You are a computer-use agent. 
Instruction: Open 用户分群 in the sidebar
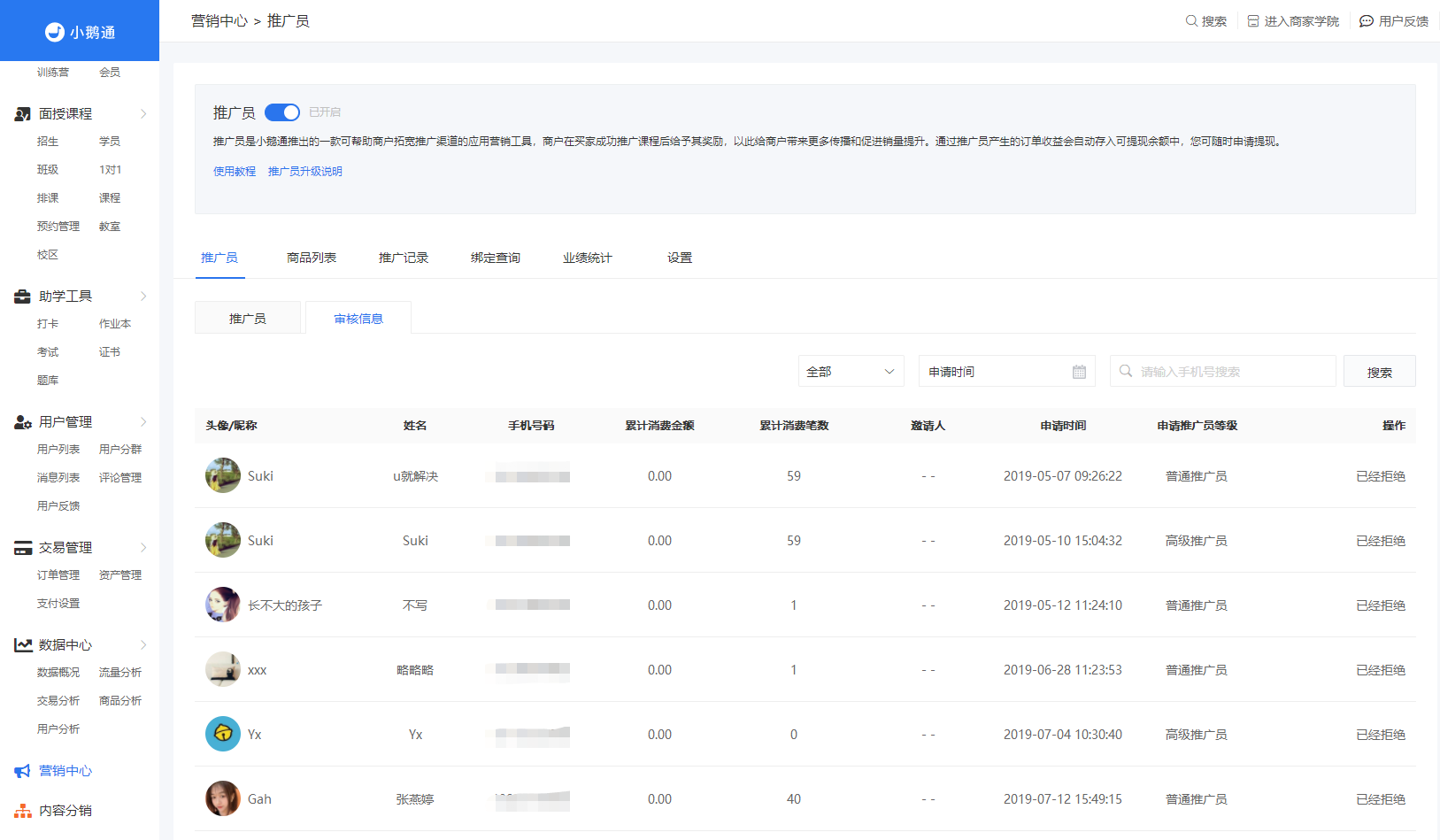click(120, 450)
